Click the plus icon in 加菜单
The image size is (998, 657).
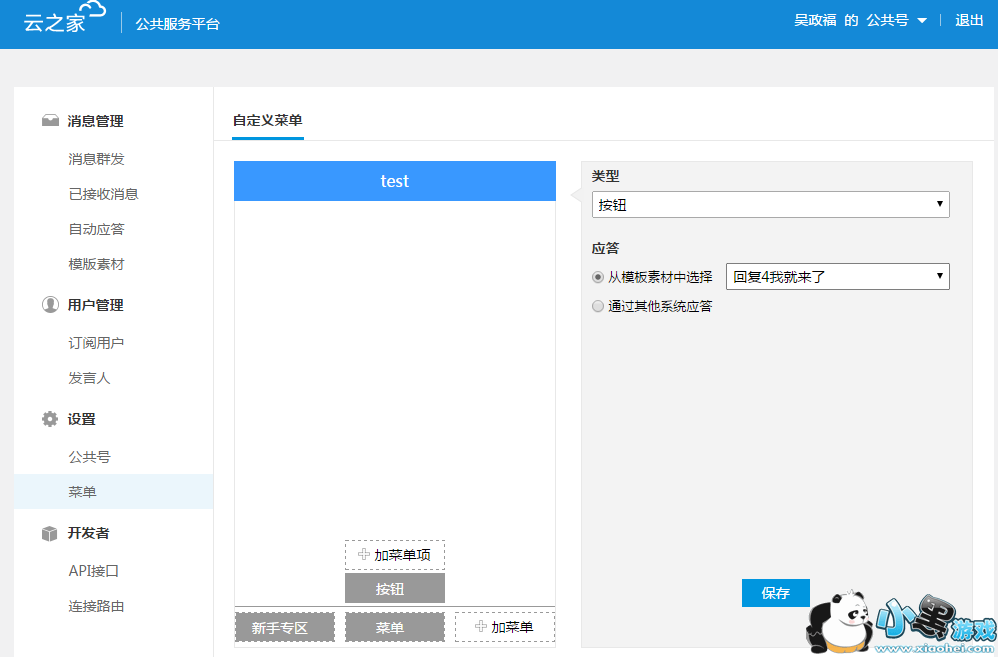481,627
